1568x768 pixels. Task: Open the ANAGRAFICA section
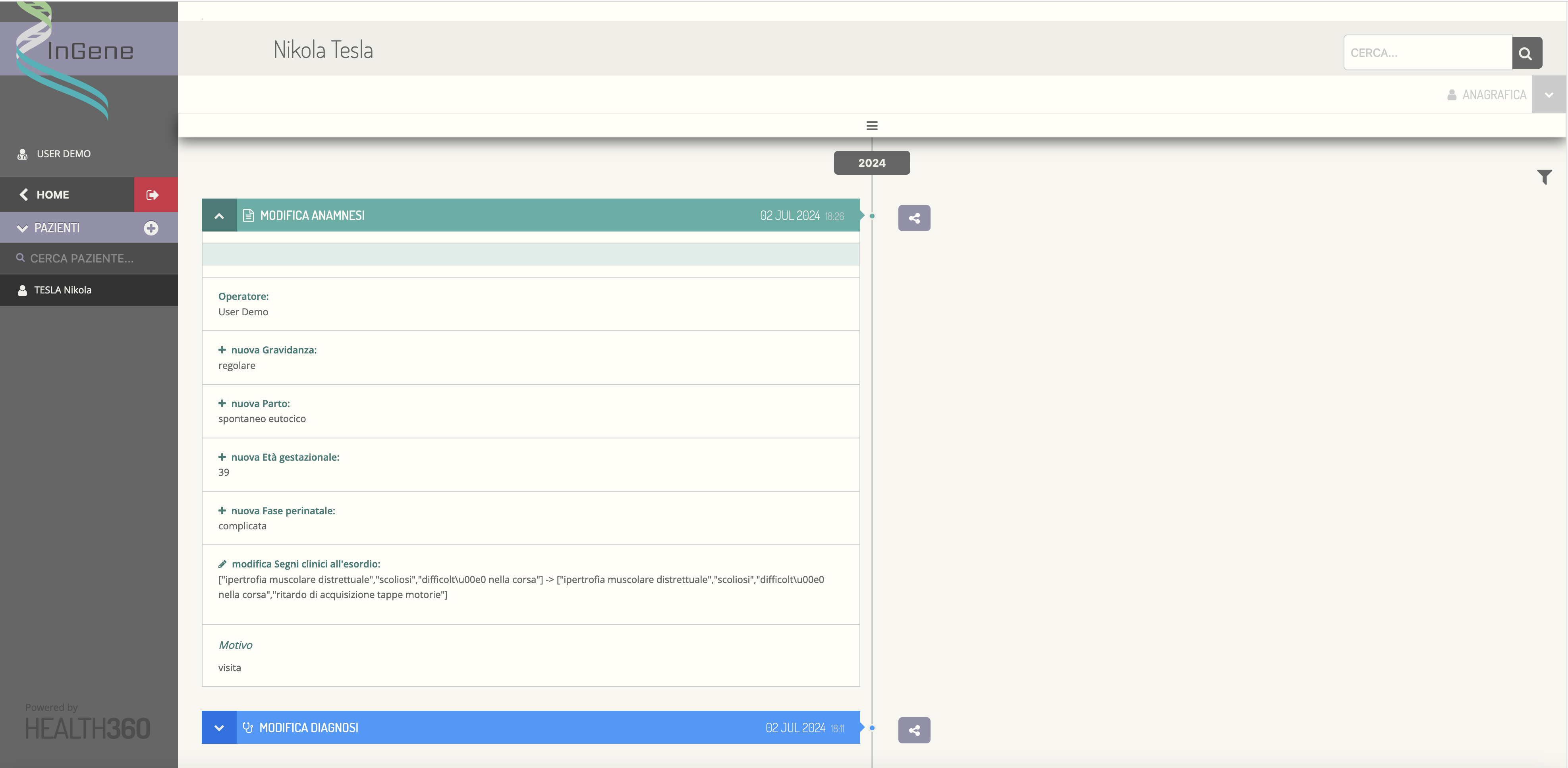click(1487, 95)
